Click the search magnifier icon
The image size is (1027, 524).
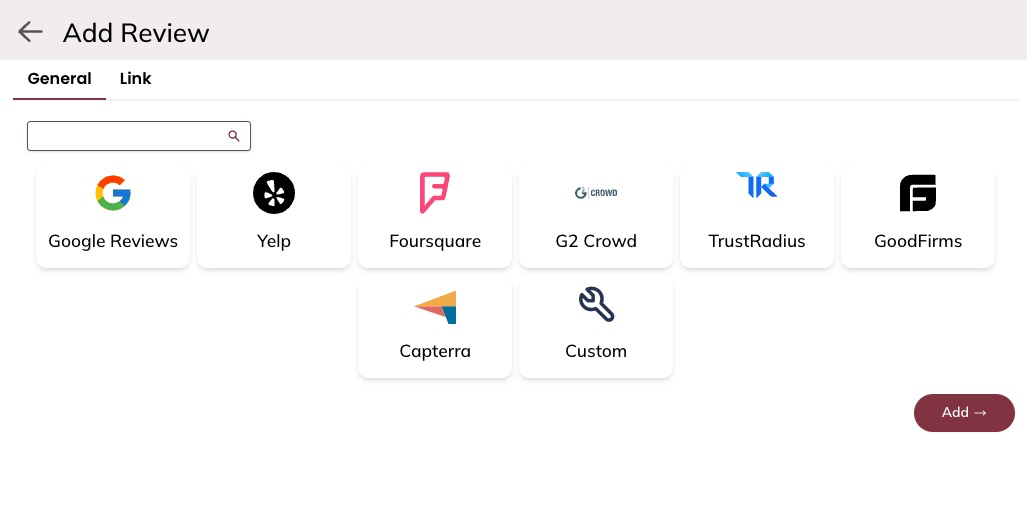coord(234,136)
